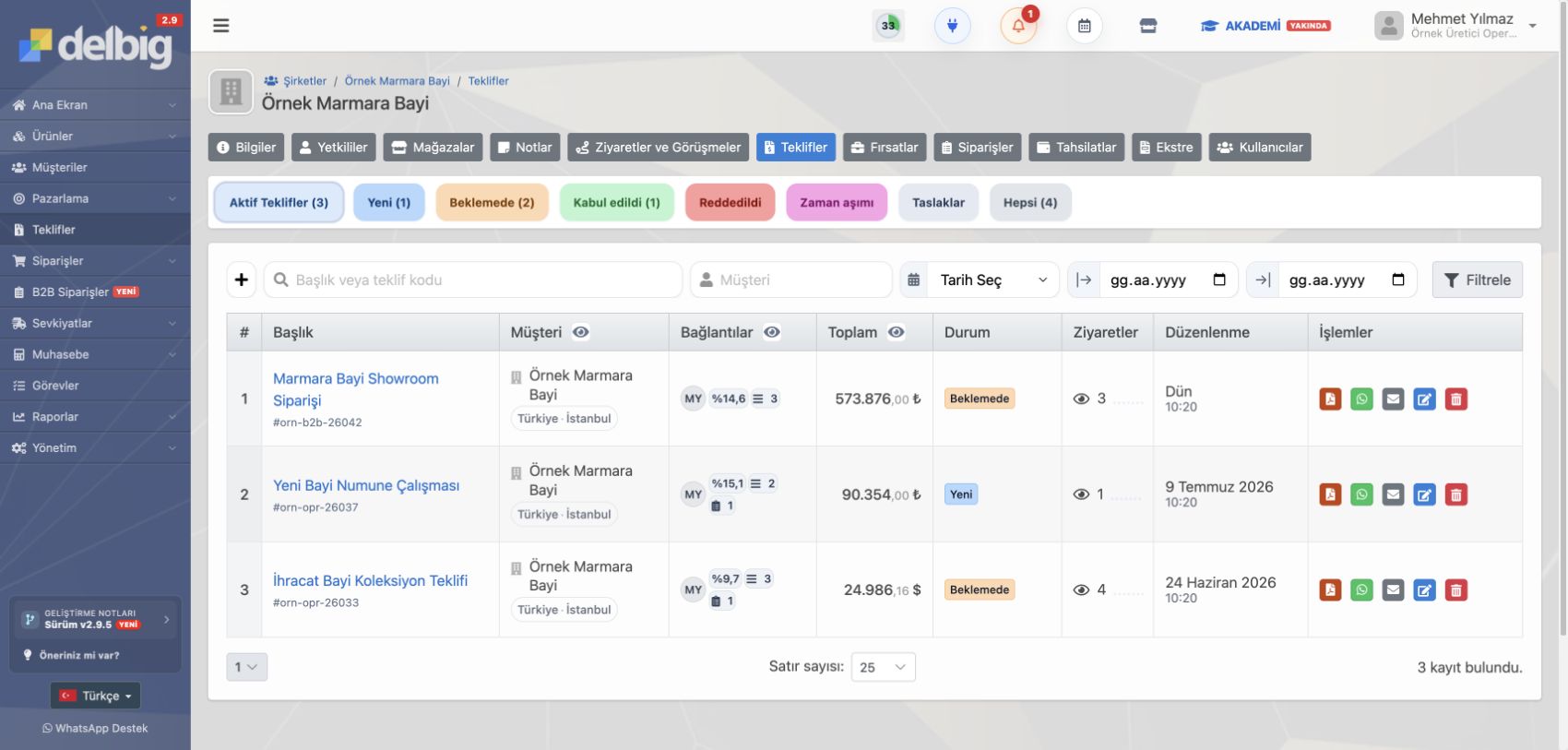Screen dimensions: 1568x750
Task: Open the notification bell icon
Action: 1018,26
